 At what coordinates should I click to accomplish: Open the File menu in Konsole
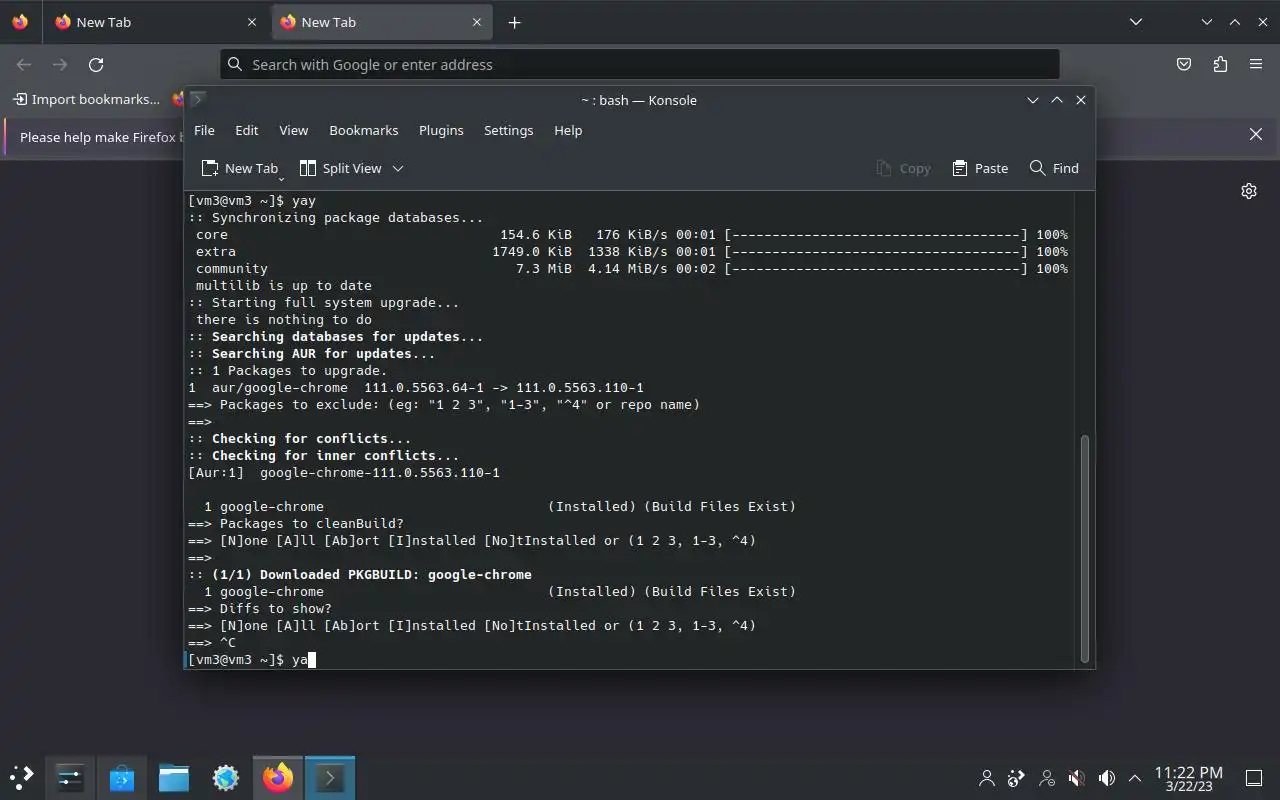pos(204,130)
